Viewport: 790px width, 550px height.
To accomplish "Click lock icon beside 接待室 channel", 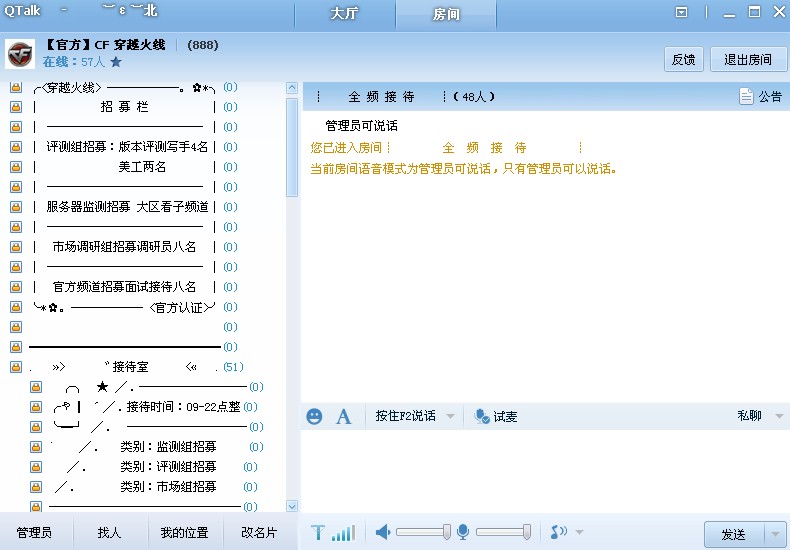I will click(16, 367).
